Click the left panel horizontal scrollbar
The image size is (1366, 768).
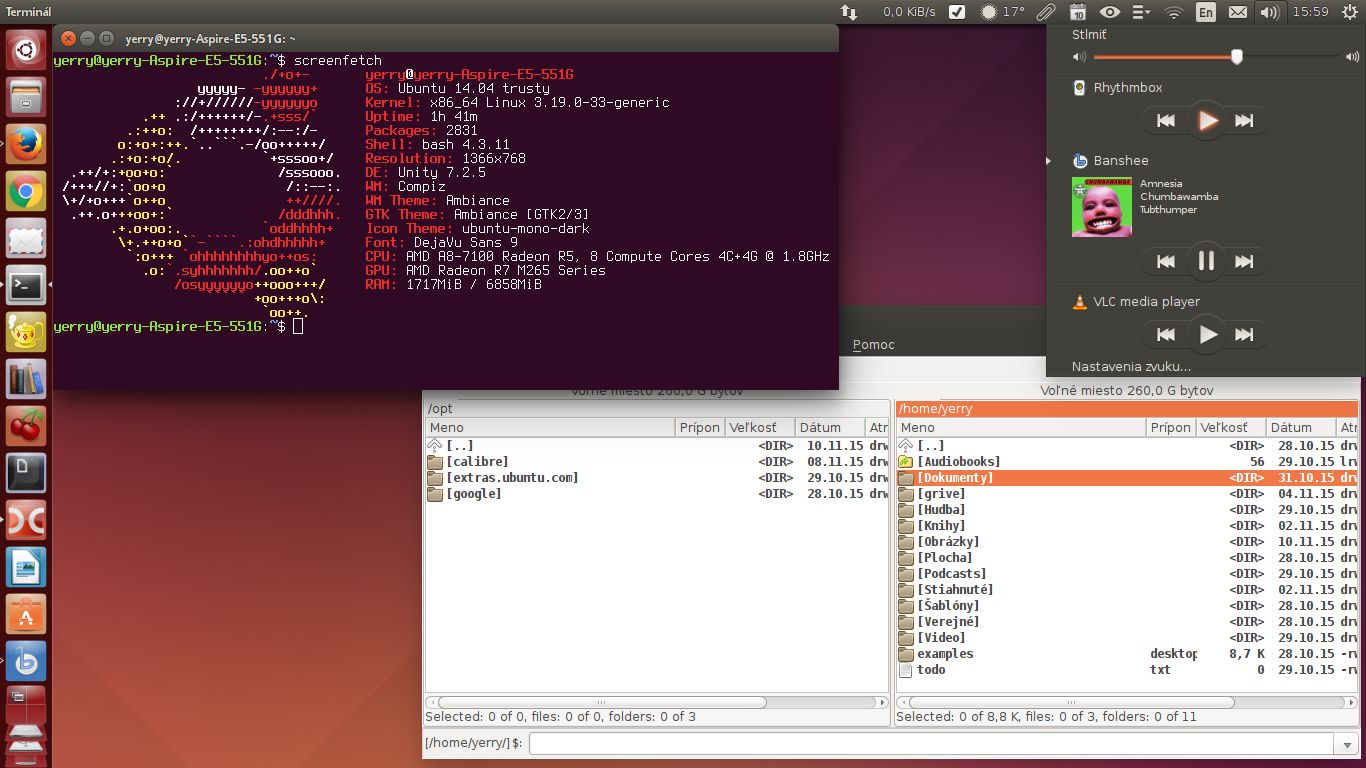pyautogui.click(x=656, y=702)
